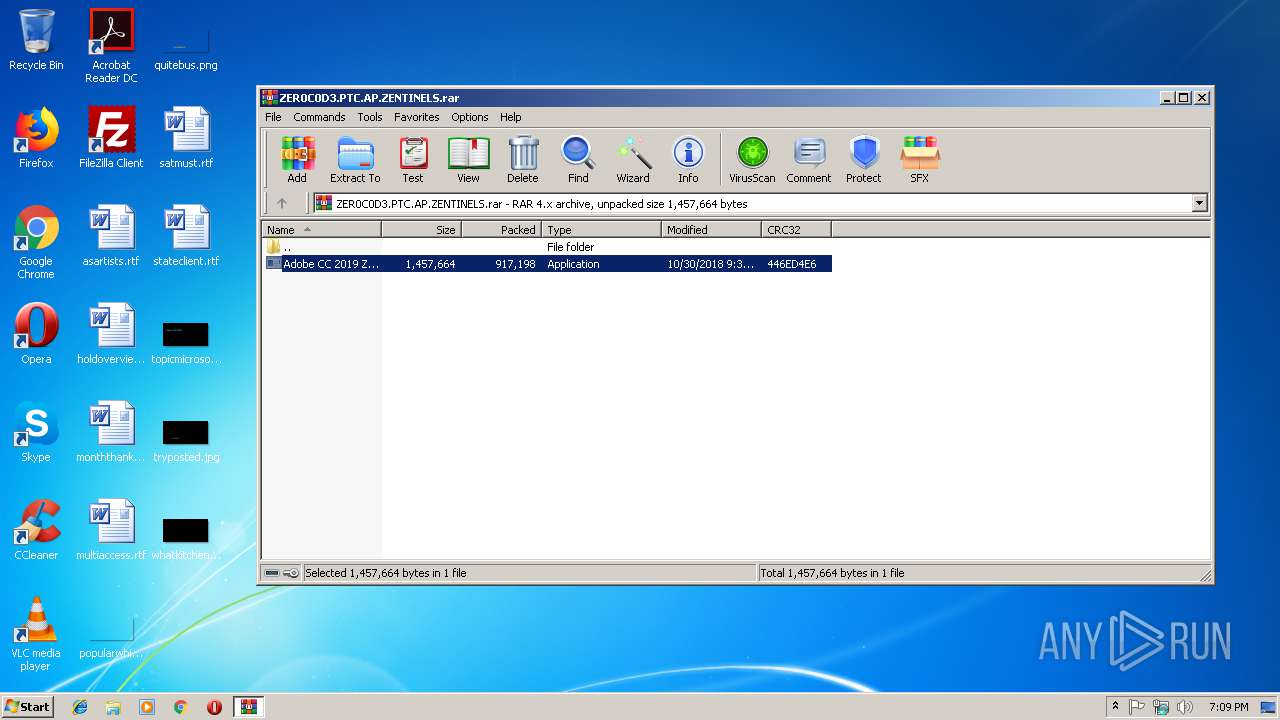This screenshot has width=1280, height=720.
Task: Select the Firefox desktop icon
Action: [x=36, y=138]
